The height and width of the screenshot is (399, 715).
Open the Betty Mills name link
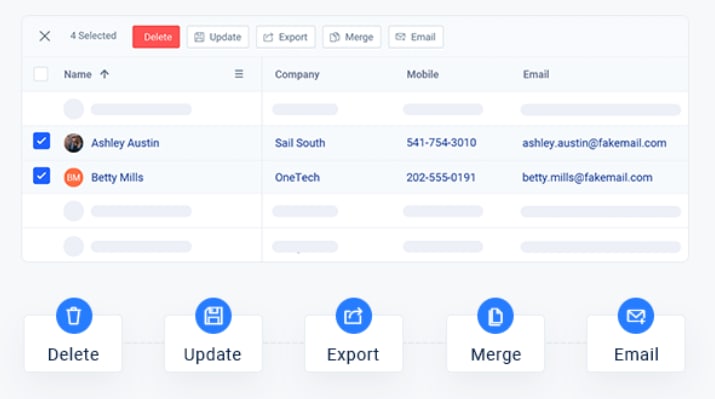point(117,177)
